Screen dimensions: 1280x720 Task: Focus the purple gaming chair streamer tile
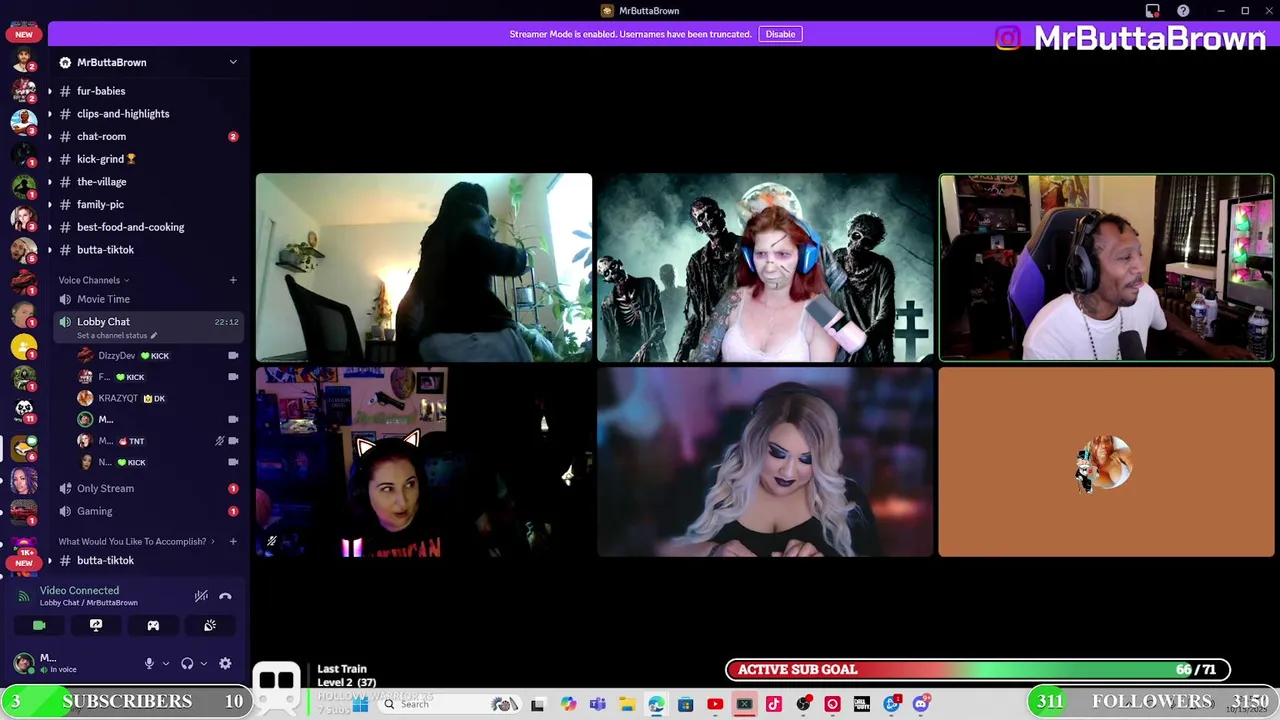coord(1106,267)
